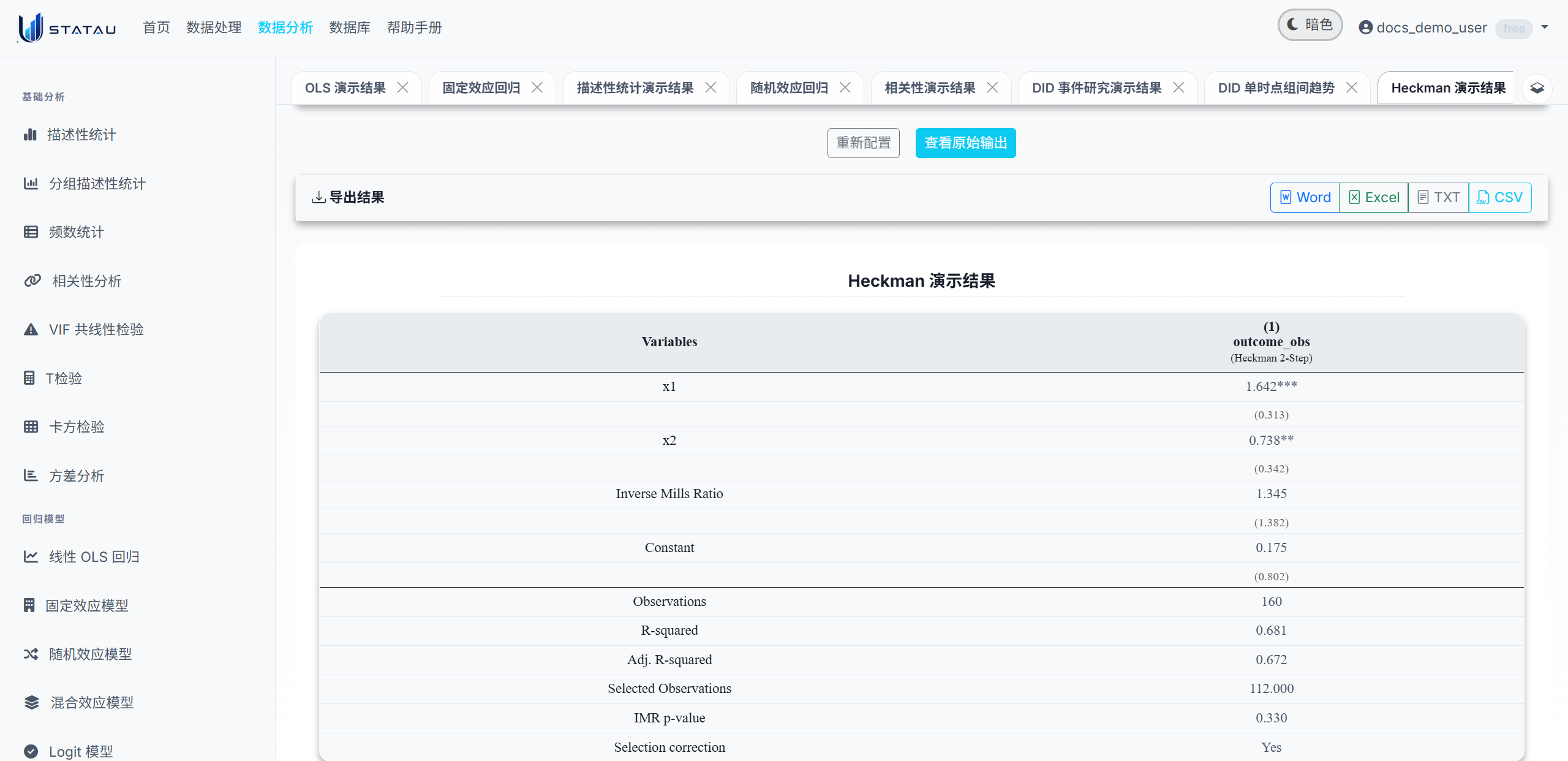Viewport: 1568px width, 761px height.
Task: Close the 随机效应回归 tab
Action: [845, 88]
